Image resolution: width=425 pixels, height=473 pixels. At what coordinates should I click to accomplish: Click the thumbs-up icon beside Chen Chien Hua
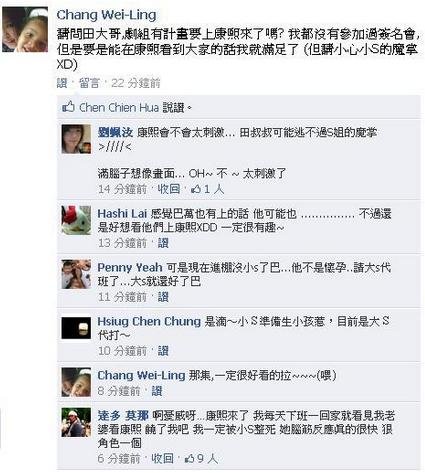click(x=68, y=107)
